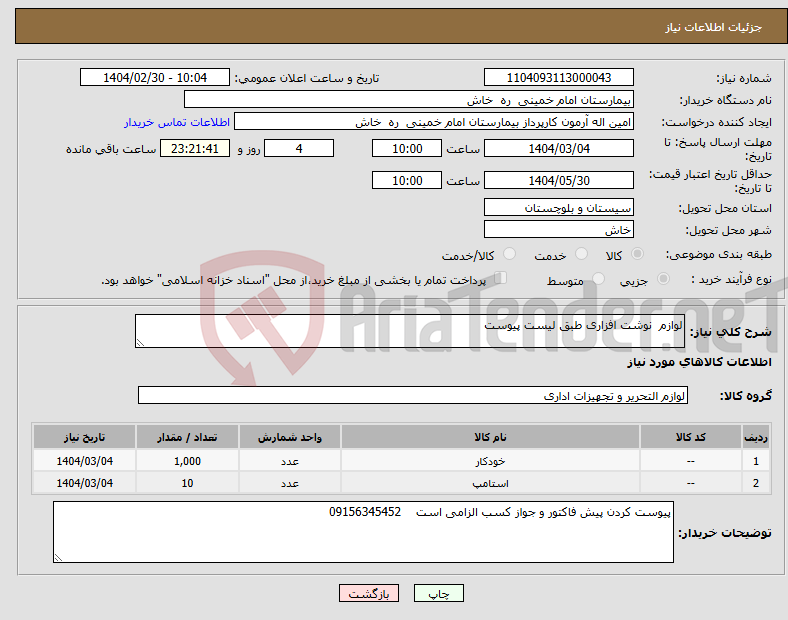The width and height of the screenshot is (788, 620).
Task: Select the جزیی purchase type radio
Action: click(x=663, y=278)
